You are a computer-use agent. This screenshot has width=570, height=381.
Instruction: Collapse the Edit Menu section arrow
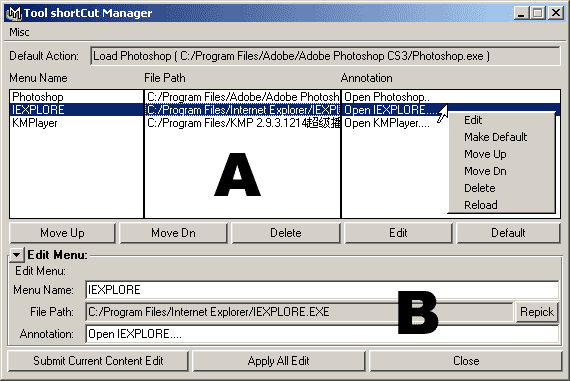point(16,255)
